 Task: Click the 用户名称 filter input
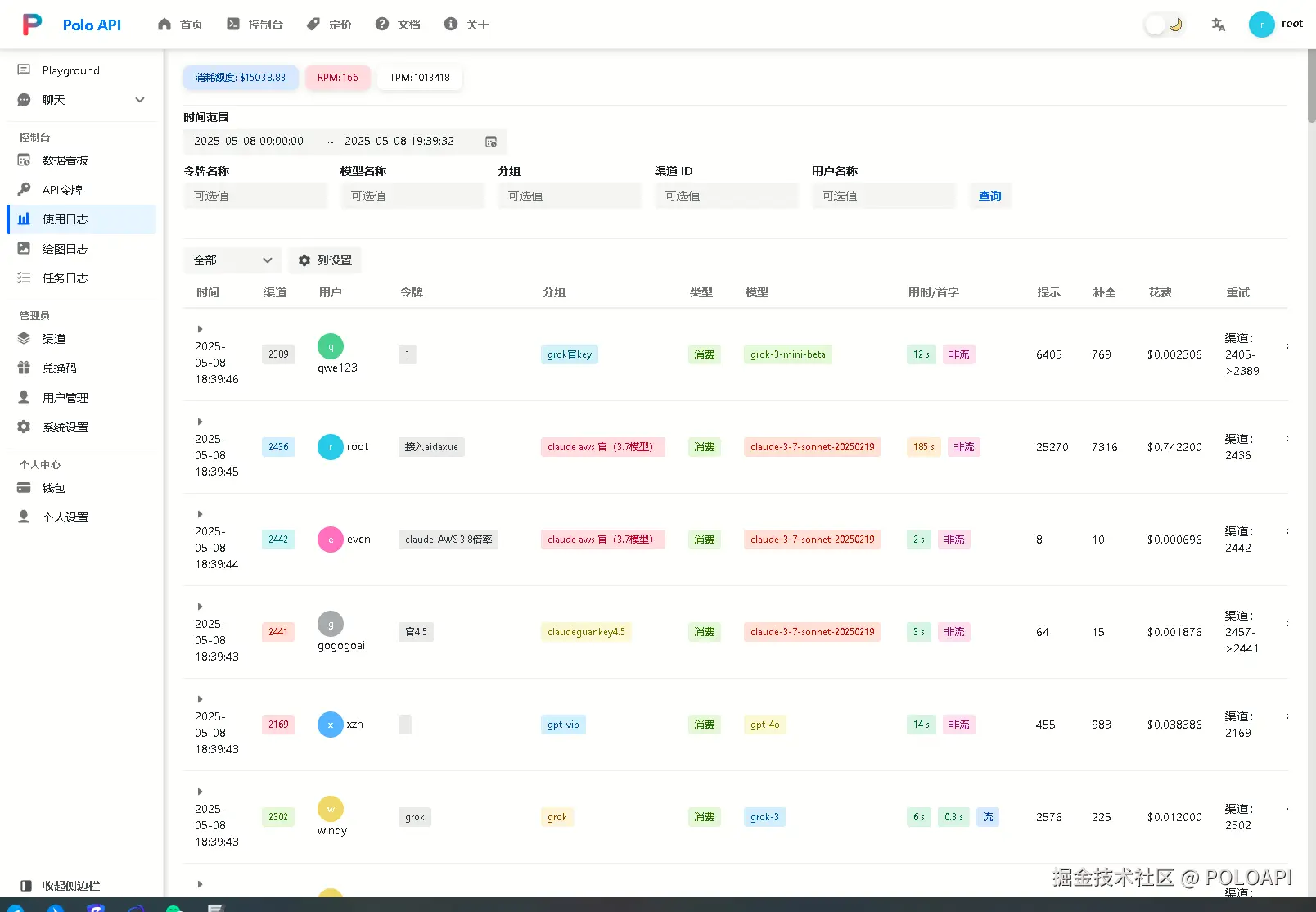pyautogui.click(x=884, y=196)
